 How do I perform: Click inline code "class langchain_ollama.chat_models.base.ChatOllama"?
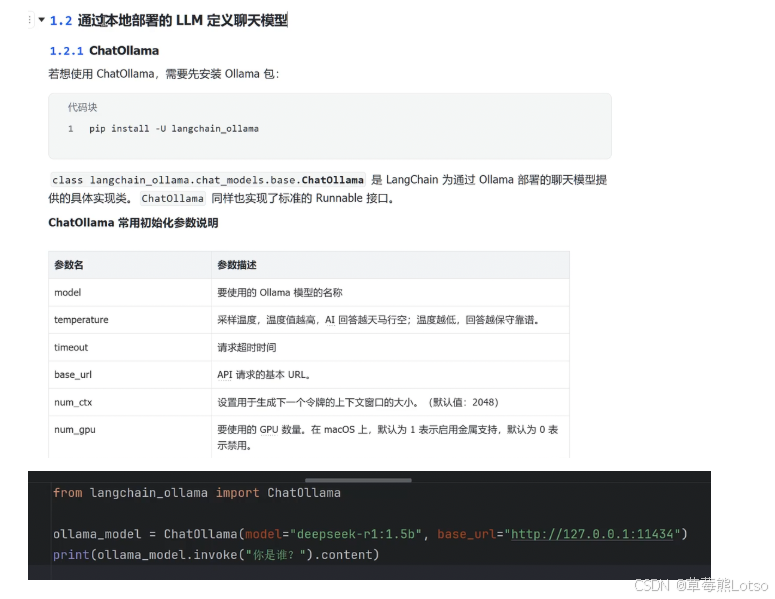(x=208, y=180)
